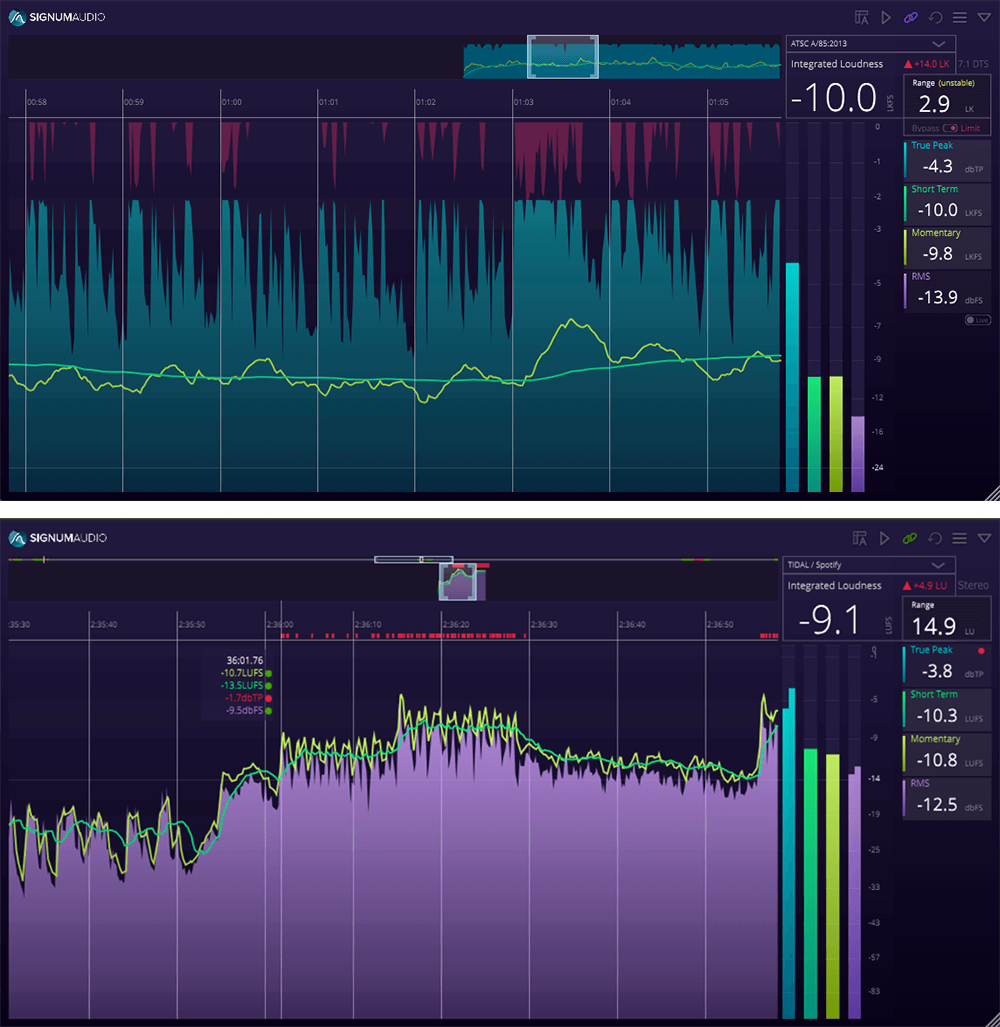Click the 01:03 marker on top timeline
Screen dimensions: 1000x1027
[x=524, y=102]
